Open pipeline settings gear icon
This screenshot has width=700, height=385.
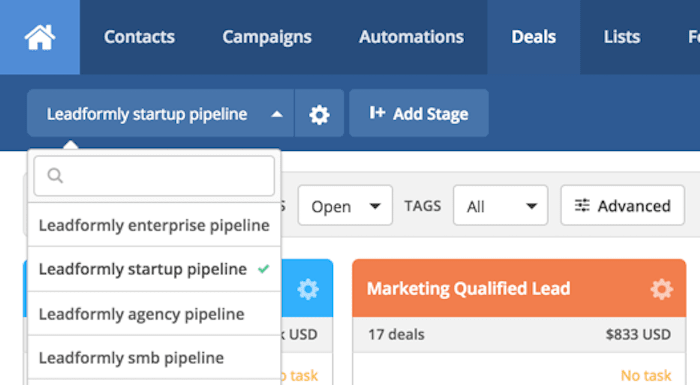(x=319, y=114)
